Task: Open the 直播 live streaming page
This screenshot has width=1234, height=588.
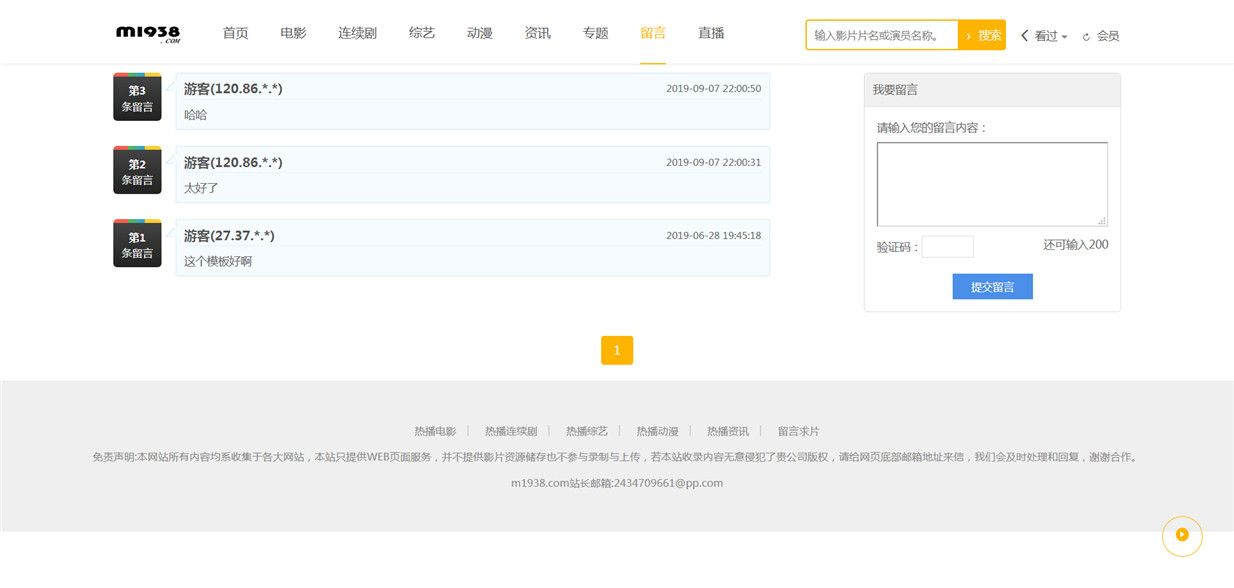Action: point(711,33)
